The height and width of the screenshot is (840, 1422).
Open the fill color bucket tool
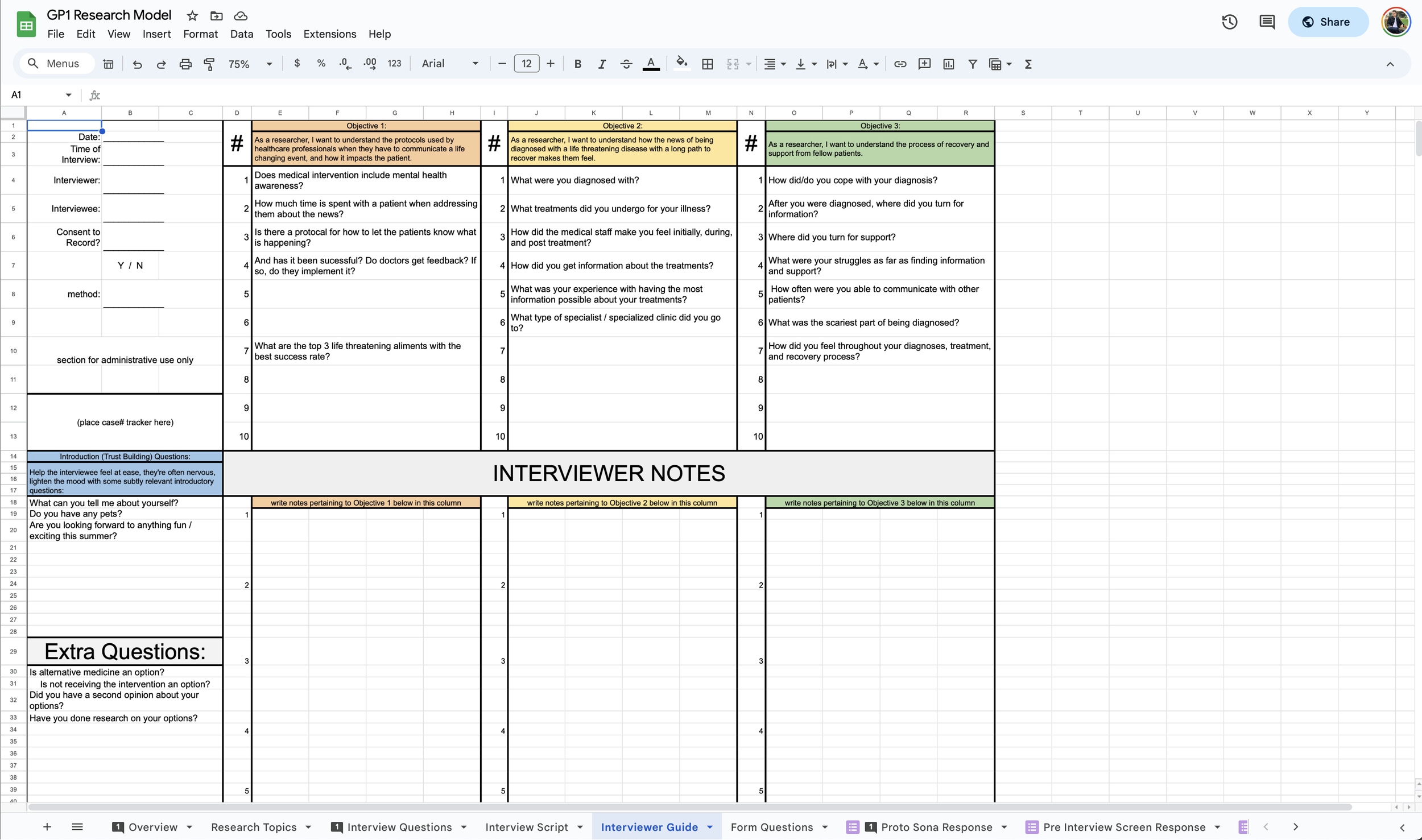(681, 63)
